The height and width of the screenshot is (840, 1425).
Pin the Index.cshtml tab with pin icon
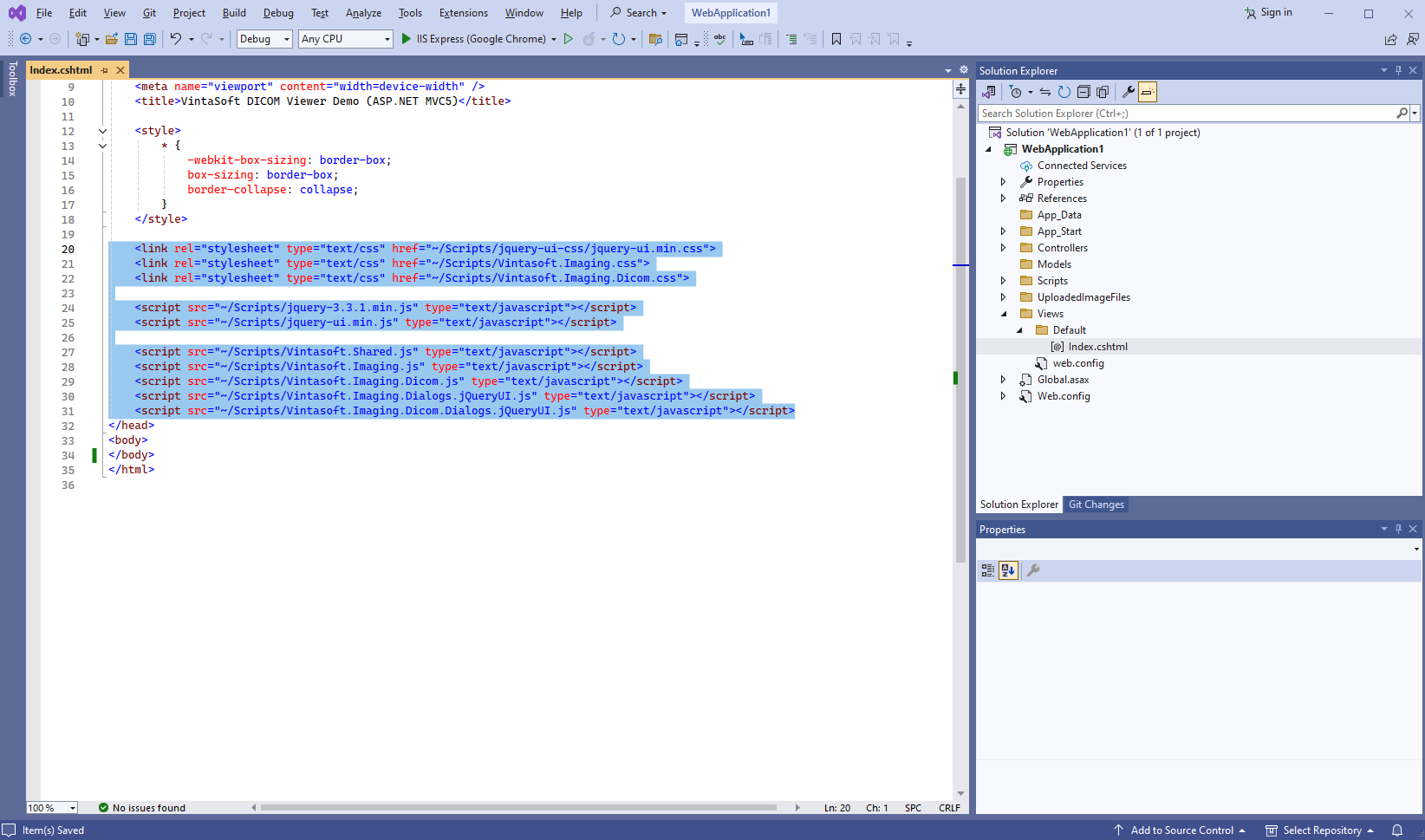[104, 70]
